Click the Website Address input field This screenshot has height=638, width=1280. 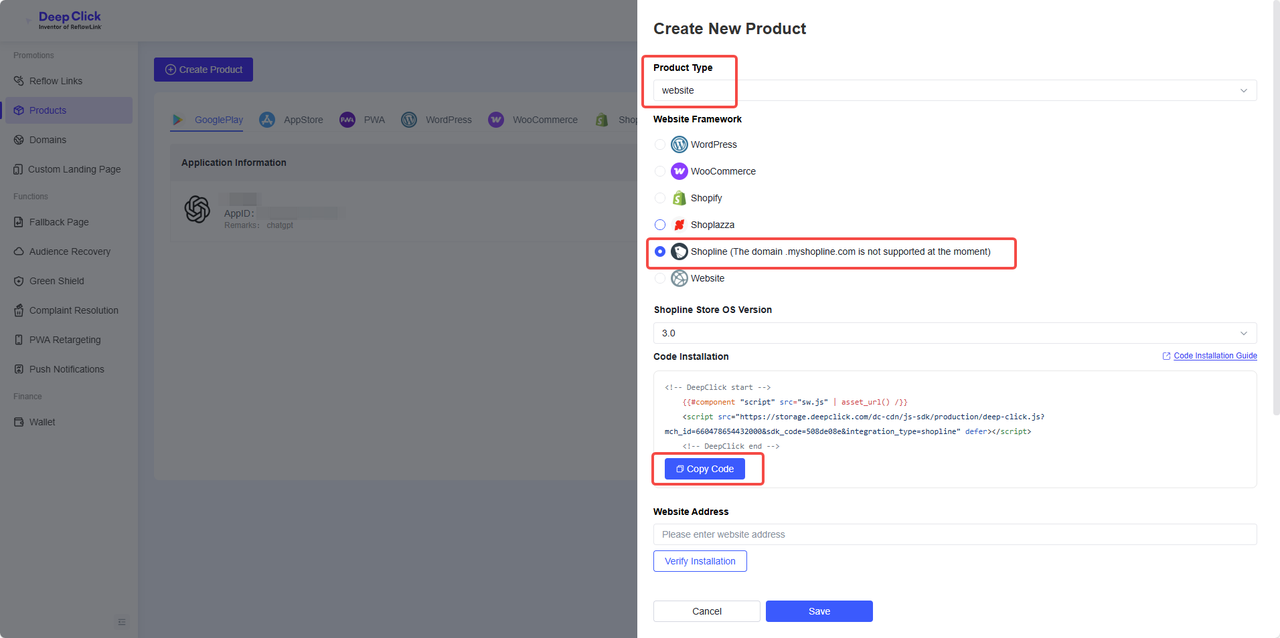click(954, 535)
